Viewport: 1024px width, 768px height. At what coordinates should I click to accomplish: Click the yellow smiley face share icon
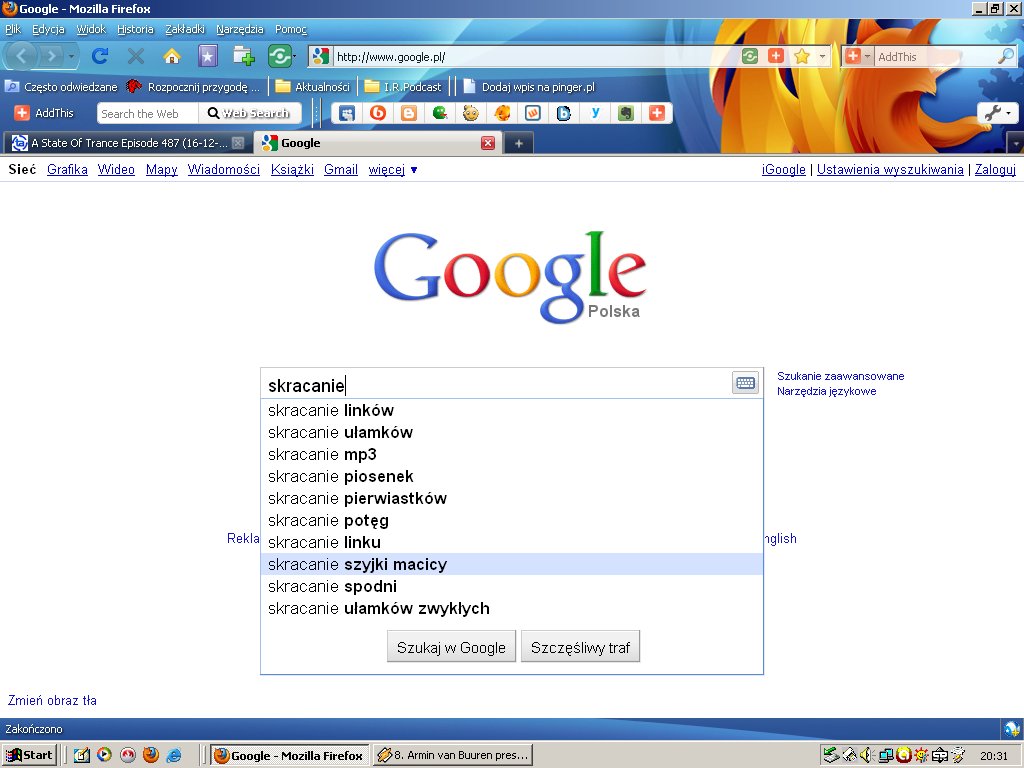point(470,113)
